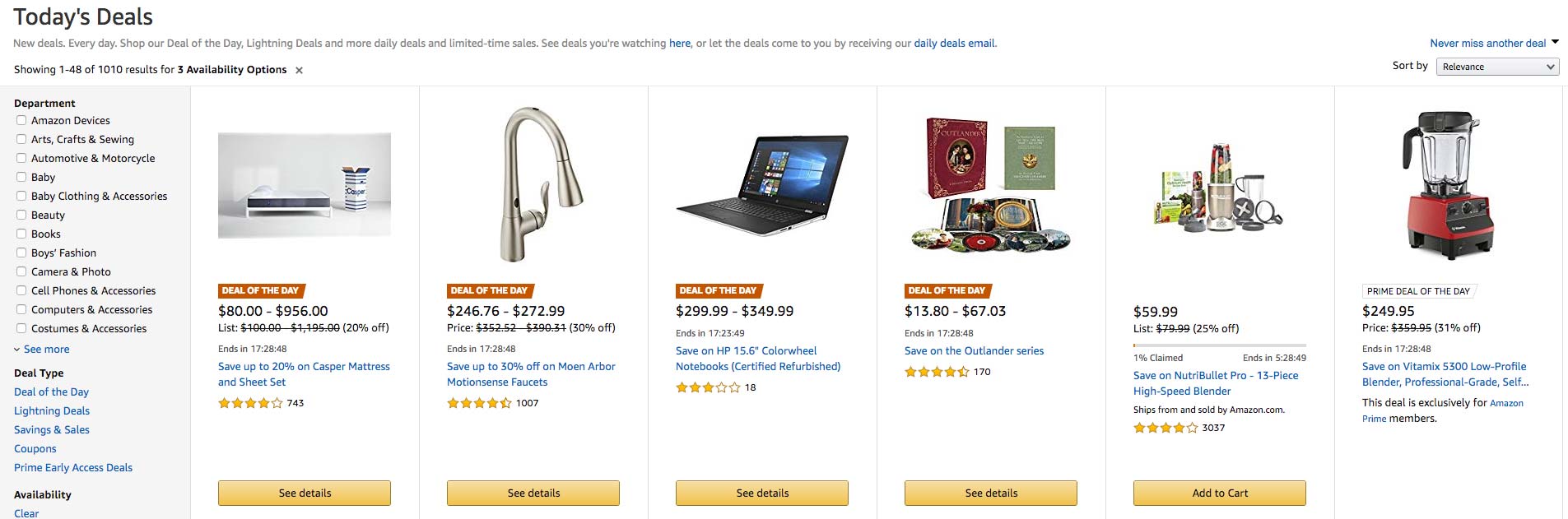The image size is (1568, 519).
Task: Check the Baby department checkbox
Action: 21,177
